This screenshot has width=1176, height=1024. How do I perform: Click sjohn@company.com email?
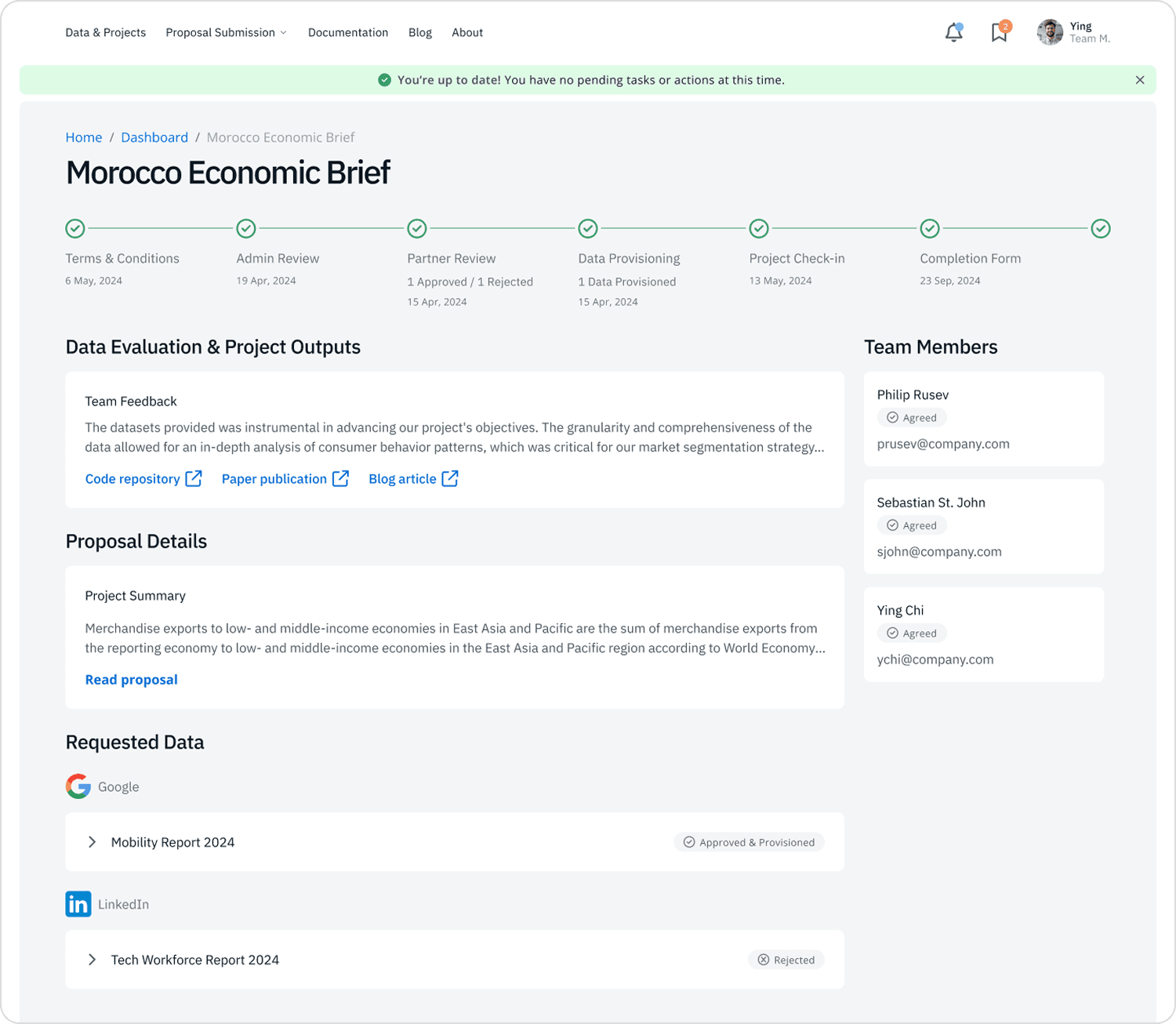point(939,552)
